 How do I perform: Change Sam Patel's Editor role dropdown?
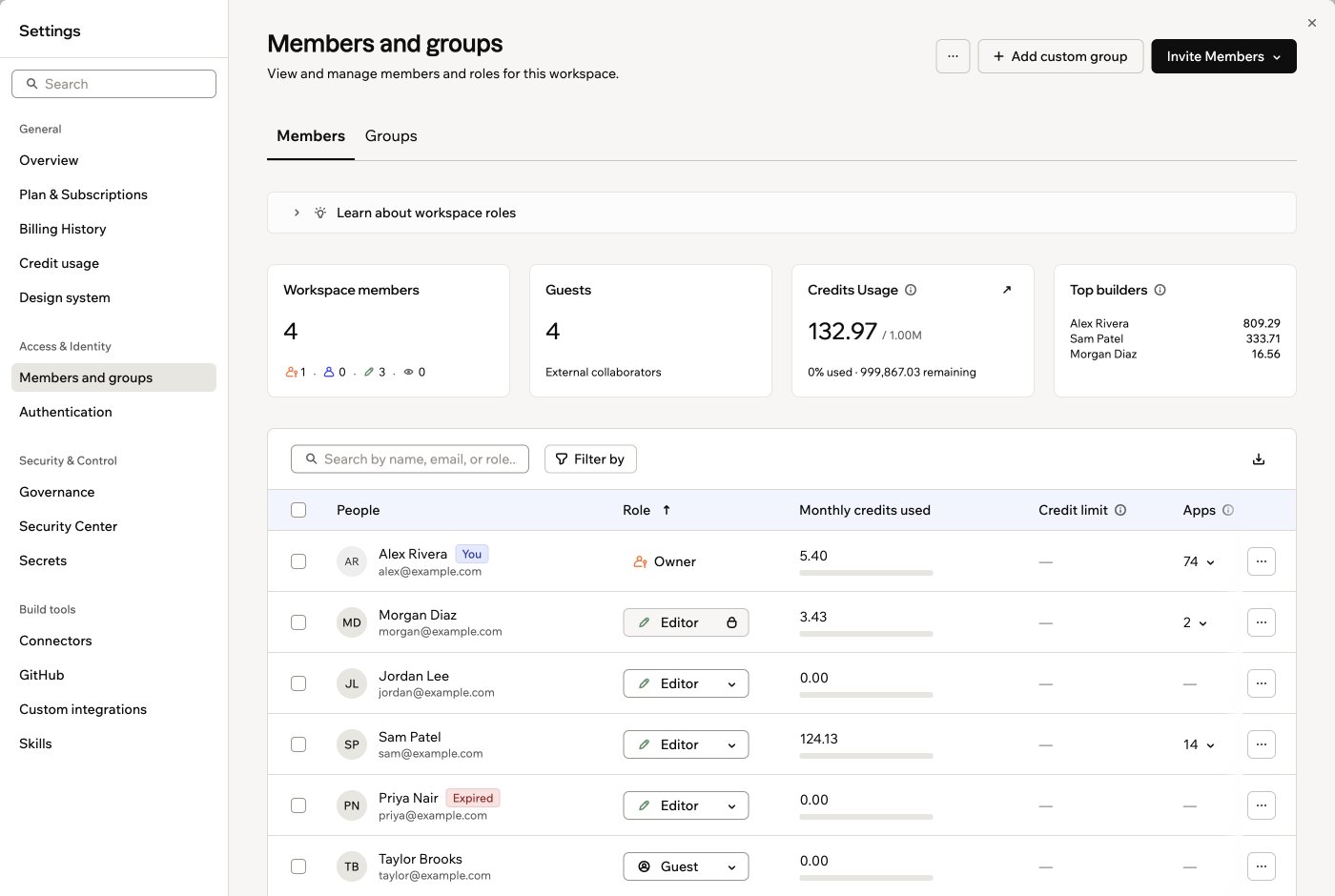tap(686, 744)
